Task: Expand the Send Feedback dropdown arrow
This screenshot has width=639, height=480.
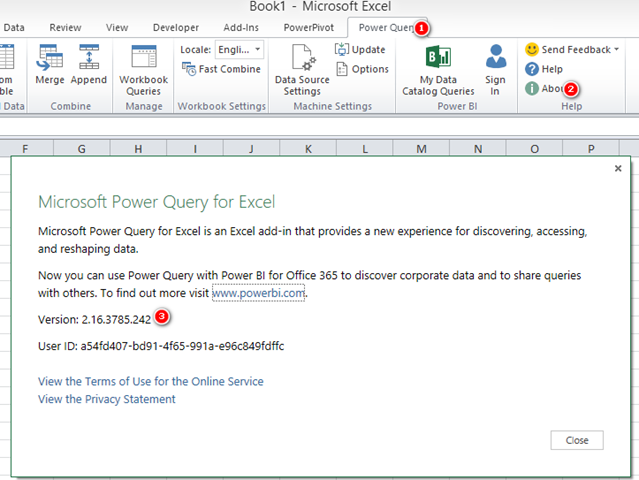Action: click(617, 49)
